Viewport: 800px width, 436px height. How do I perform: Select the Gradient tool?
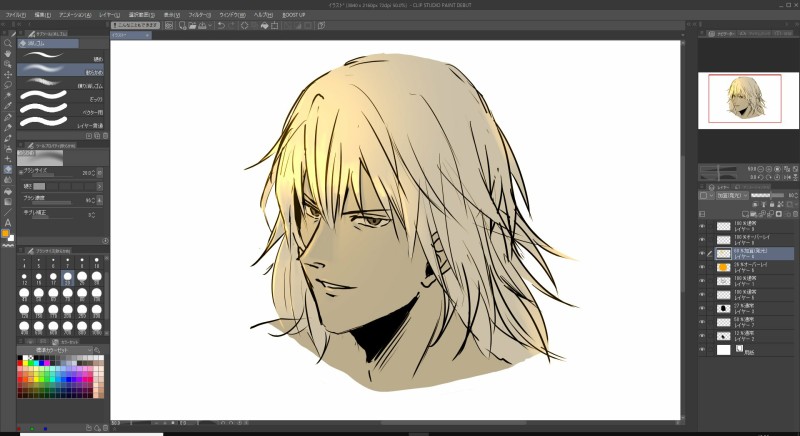[8, 202]
